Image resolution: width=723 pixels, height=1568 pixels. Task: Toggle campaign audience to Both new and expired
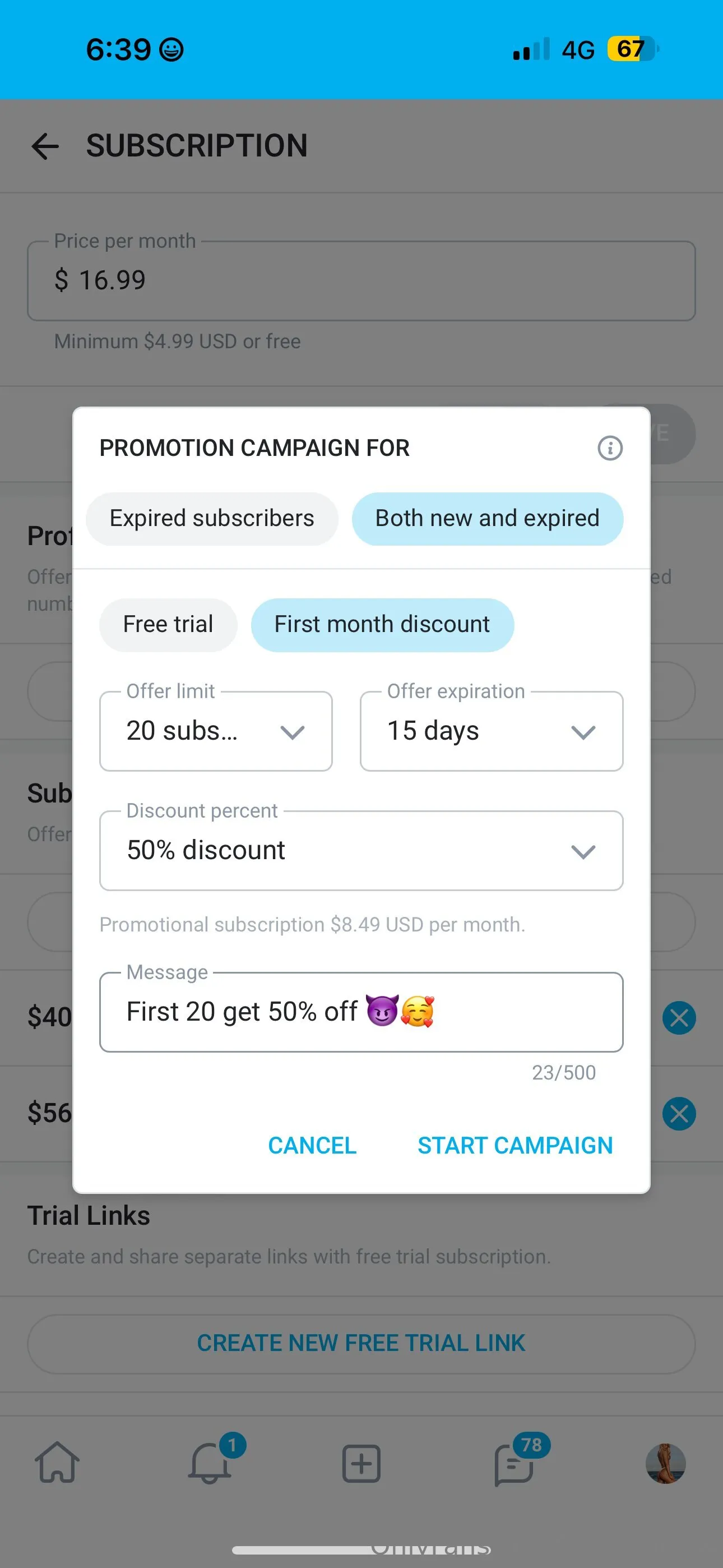487,518
